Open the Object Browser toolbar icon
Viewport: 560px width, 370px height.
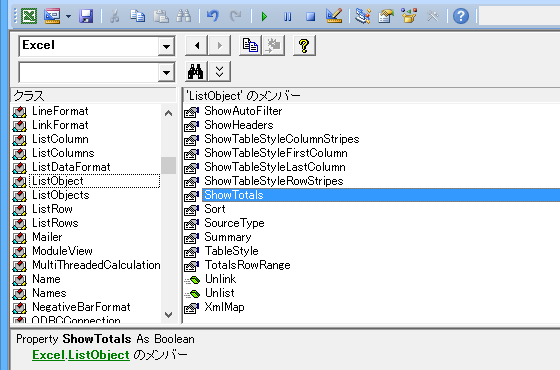[x=409, y=16]
